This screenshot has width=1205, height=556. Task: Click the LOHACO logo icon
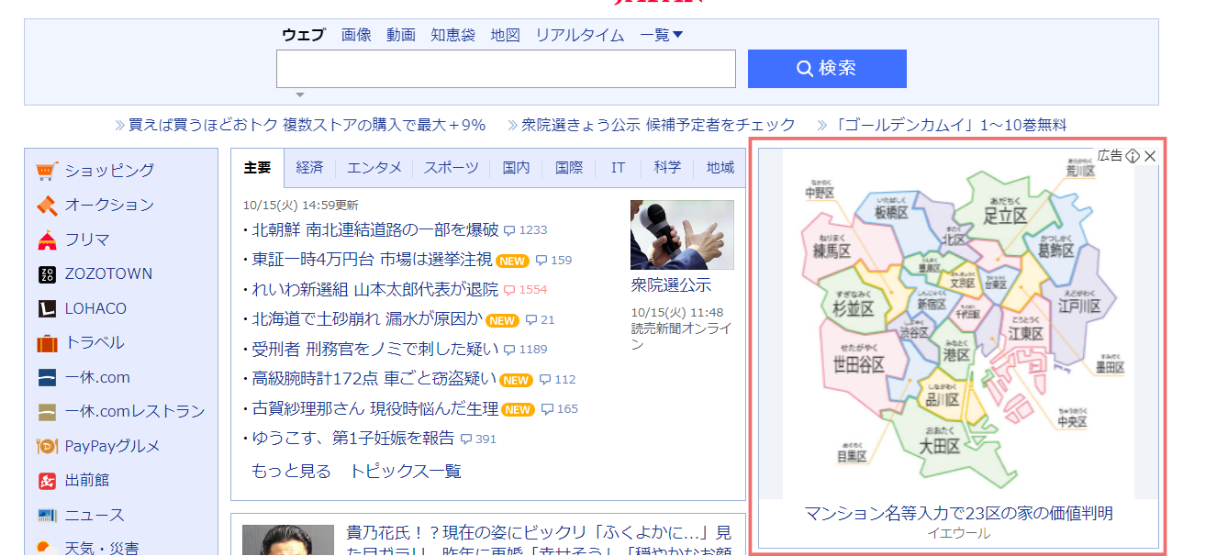click(47, 309)
